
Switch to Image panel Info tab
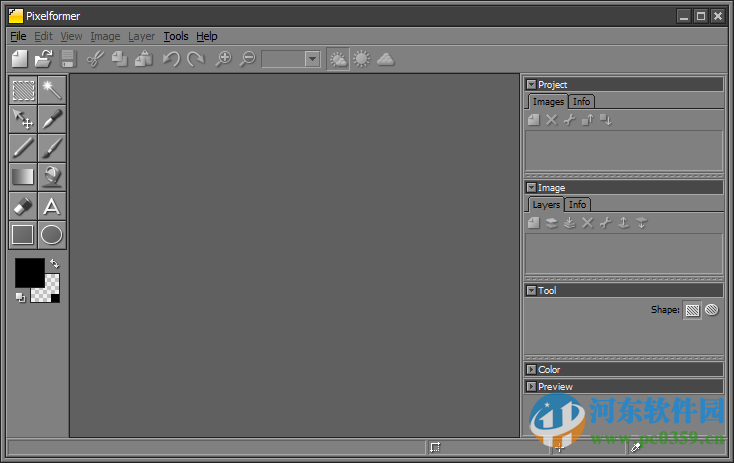(578, 205)
